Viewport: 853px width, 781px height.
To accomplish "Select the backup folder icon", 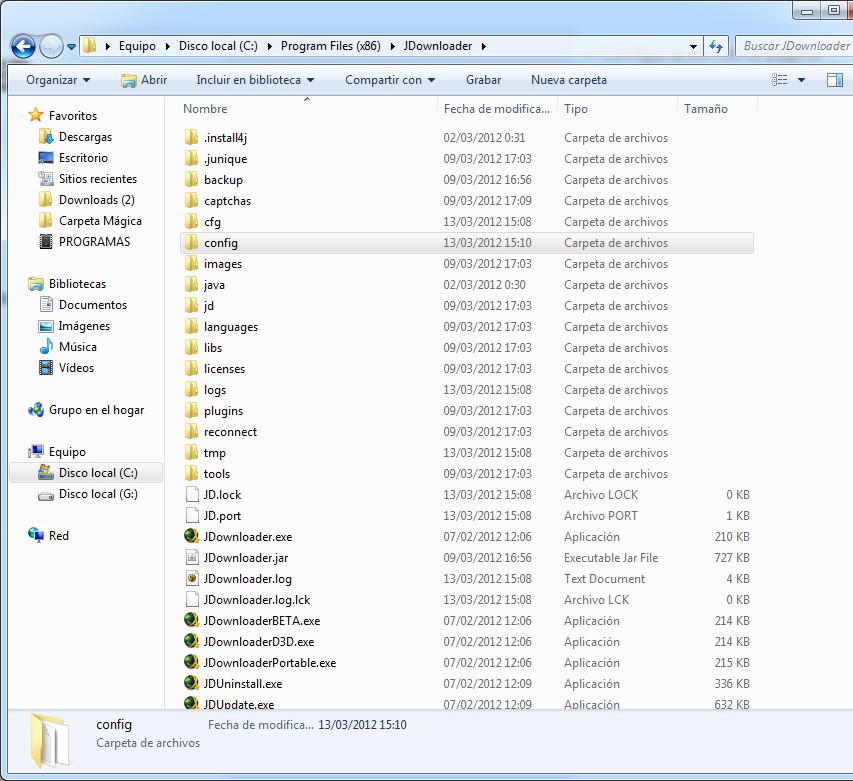I will click(191, 179).
